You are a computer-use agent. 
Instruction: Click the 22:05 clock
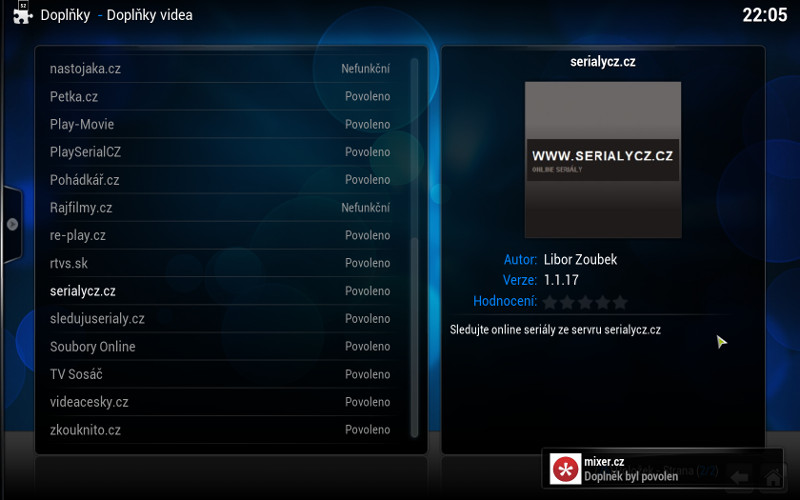[x=765, y=15]
